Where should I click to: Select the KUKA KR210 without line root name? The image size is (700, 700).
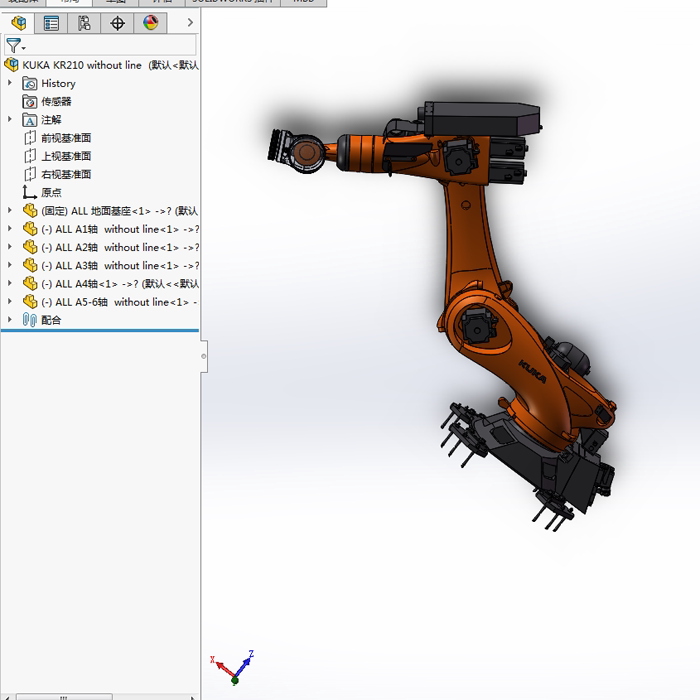[82, 65]
